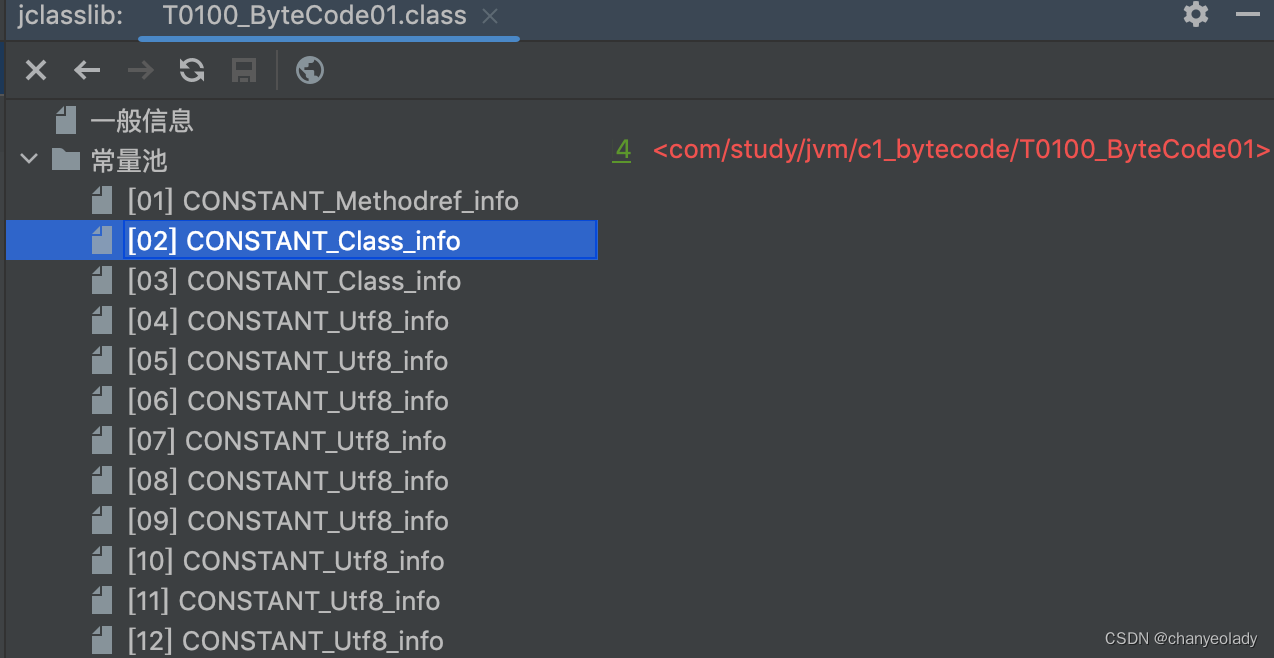Select the [05] CONSTANT_Utf8_info entry
The width and height of the screenshot is (1274, 658).
pos(287,360)
